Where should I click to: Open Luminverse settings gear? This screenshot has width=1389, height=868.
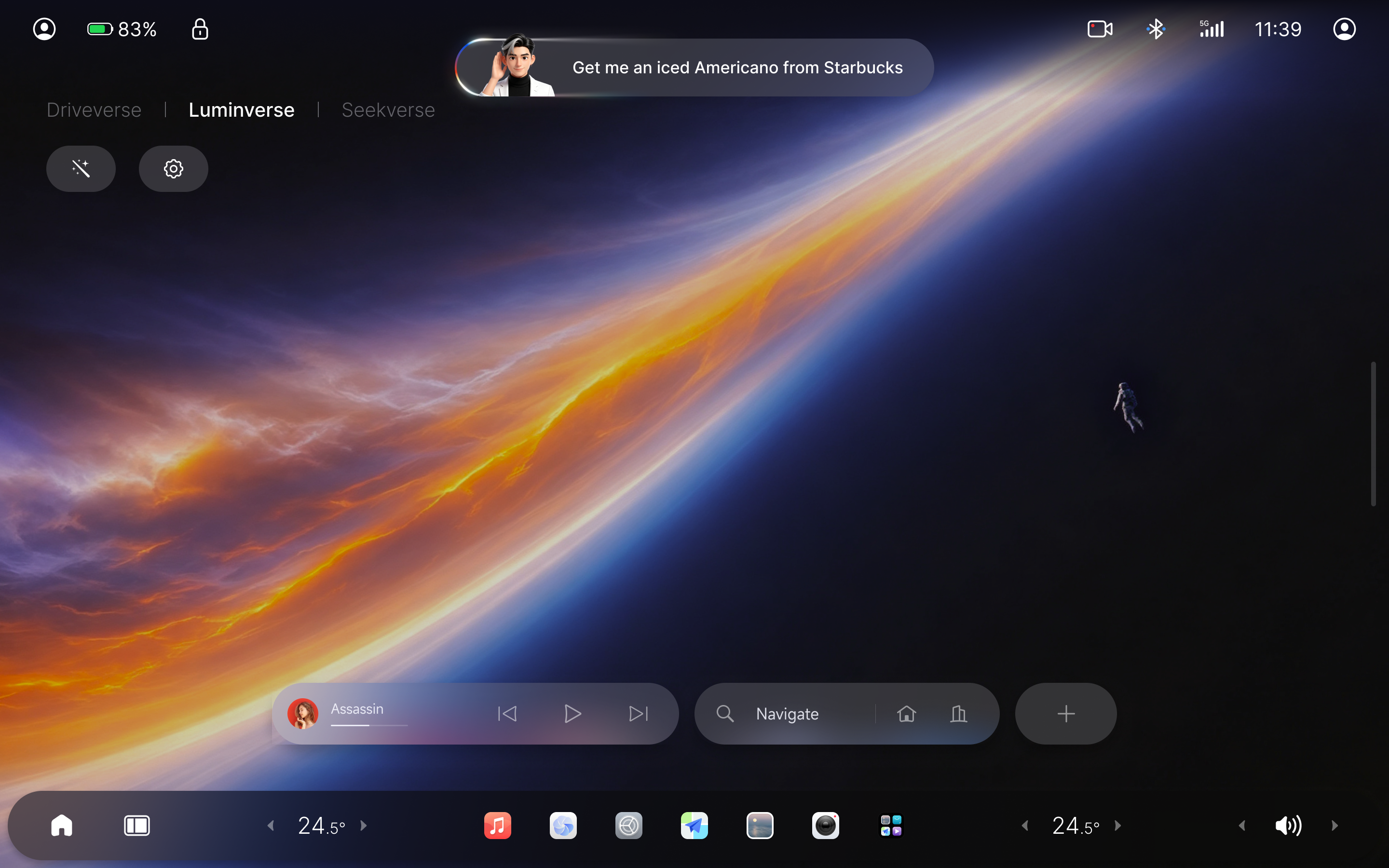tap(173, 168)
